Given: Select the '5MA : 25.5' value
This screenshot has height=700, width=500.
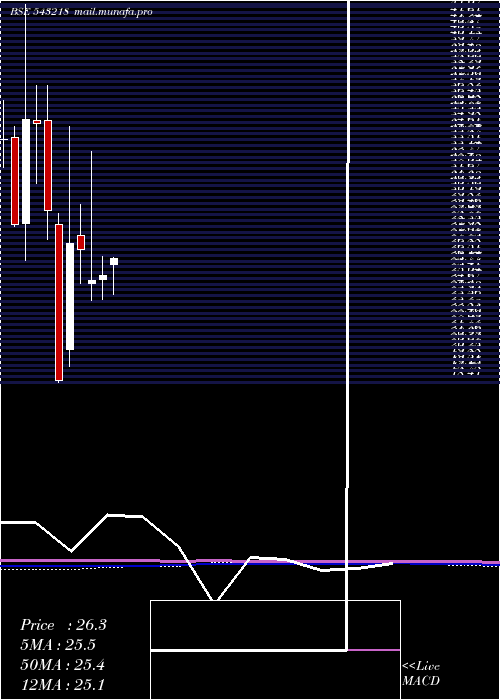Looking at the screenshot, I should (58, 645).
